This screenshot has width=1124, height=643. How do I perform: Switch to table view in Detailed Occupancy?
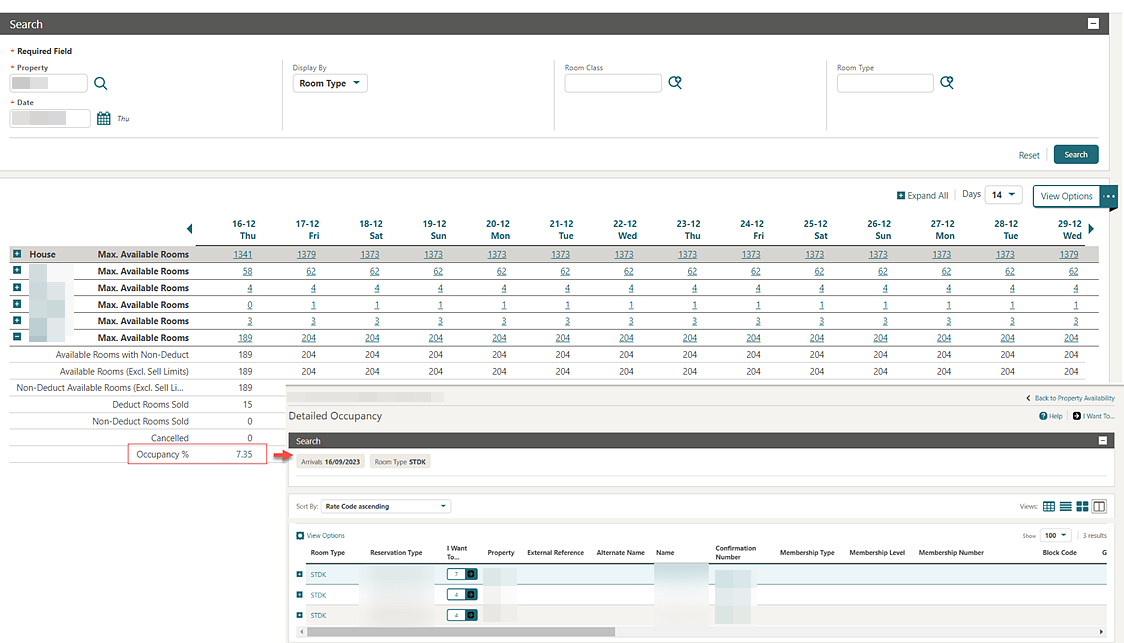click(1049, 507)
